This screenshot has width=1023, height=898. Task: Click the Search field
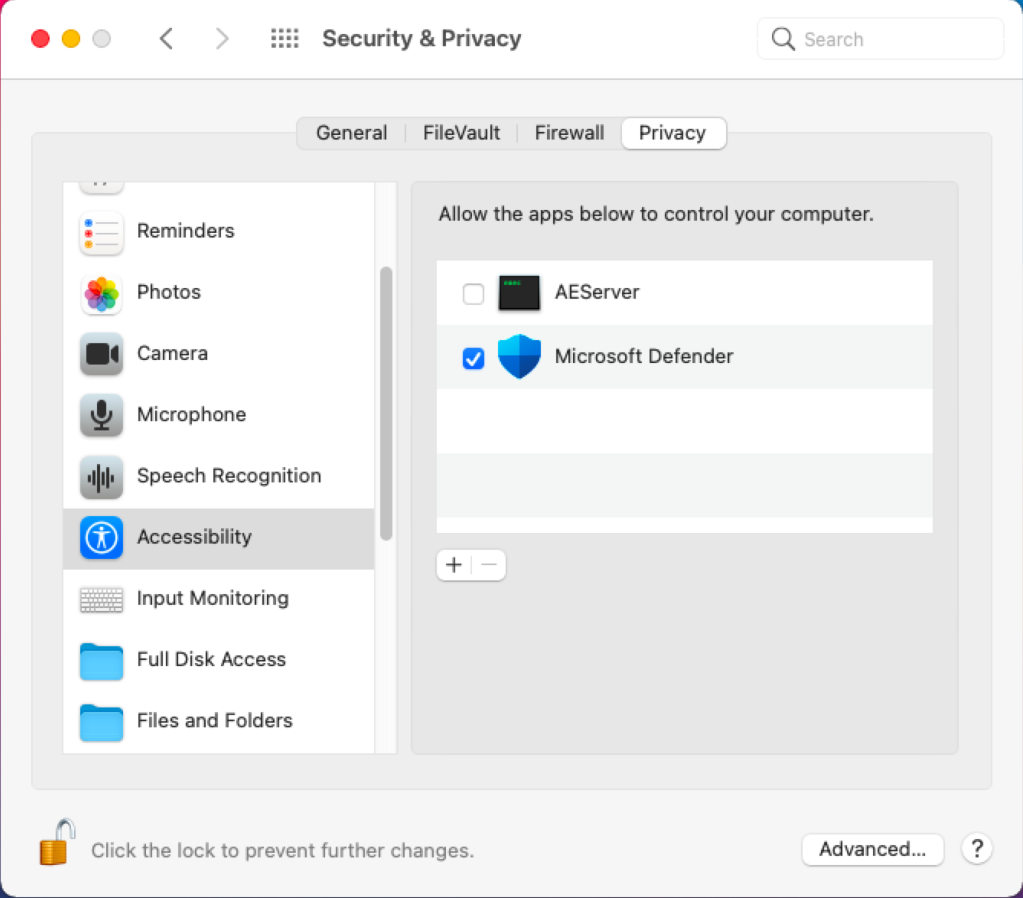pos(880,39)
